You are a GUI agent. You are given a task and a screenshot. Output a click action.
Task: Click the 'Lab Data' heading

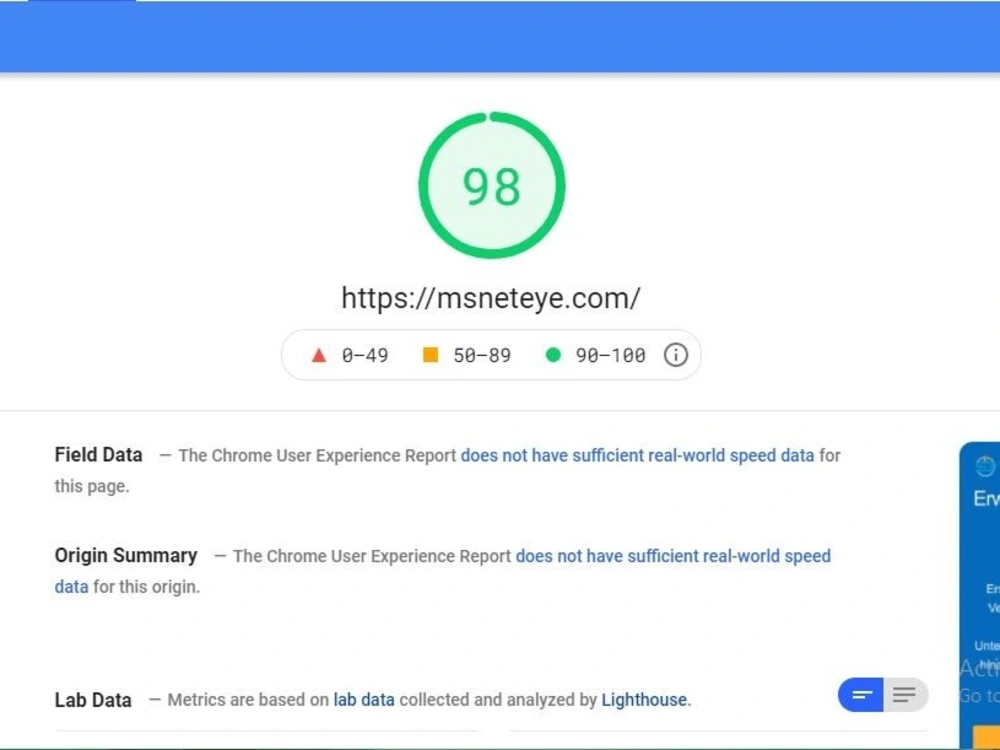click(93, 700)
